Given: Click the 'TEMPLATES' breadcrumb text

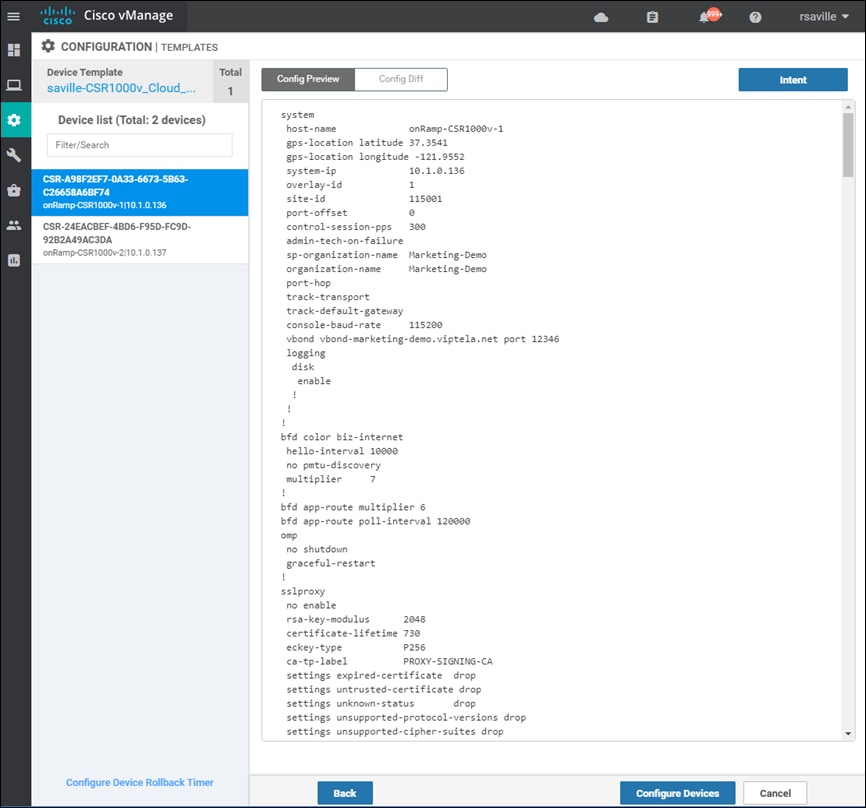Looking at the screenshot, I should 189,47.
